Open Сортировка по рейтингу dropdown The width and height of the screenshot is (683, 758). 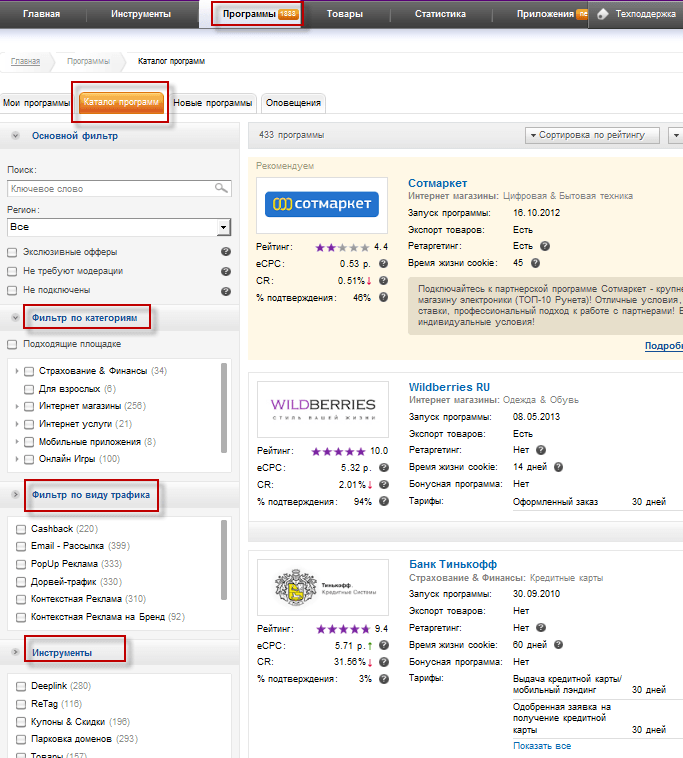(592, 135)
